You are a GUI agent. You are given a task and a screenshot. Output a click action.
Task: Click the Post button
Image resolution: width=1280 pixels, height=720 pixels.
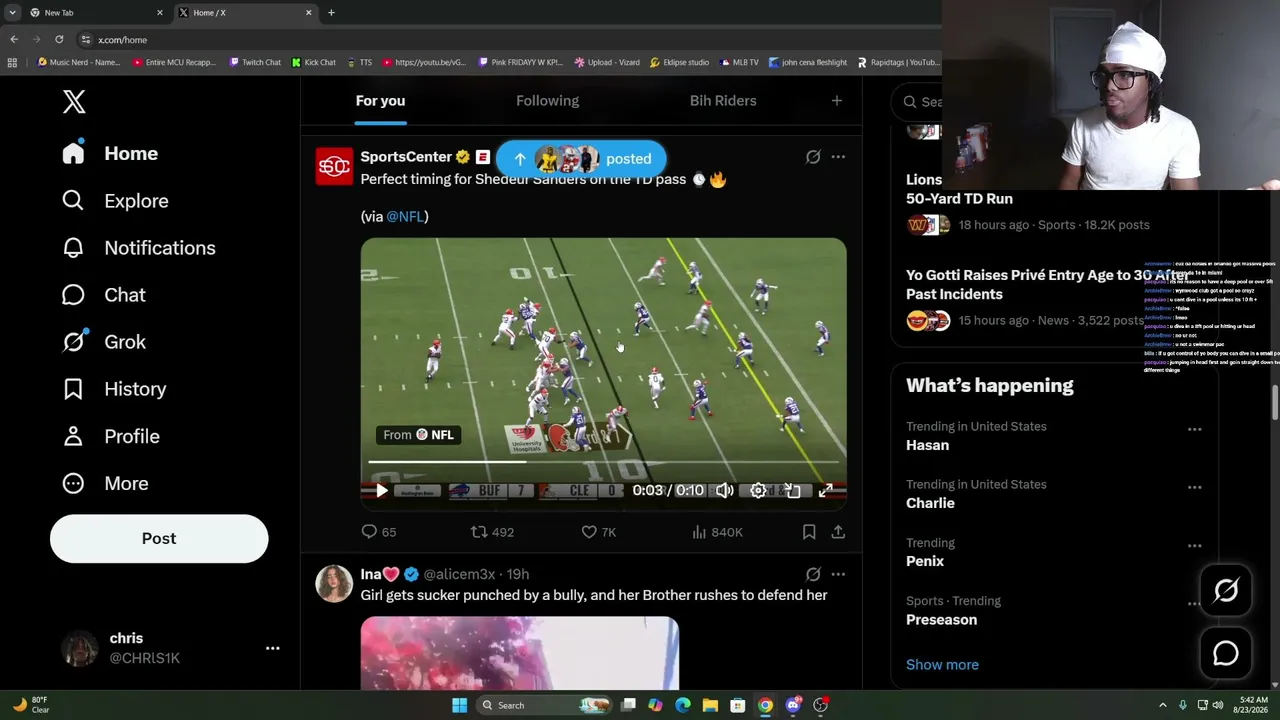pyautogui.click(x=159, y=538)
